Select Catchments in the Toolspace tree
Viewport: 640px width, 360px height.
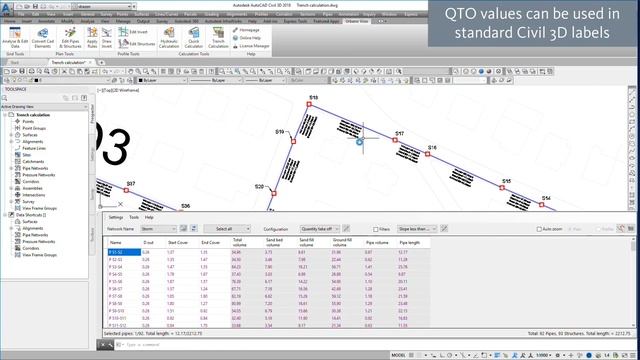pos(33,162)
